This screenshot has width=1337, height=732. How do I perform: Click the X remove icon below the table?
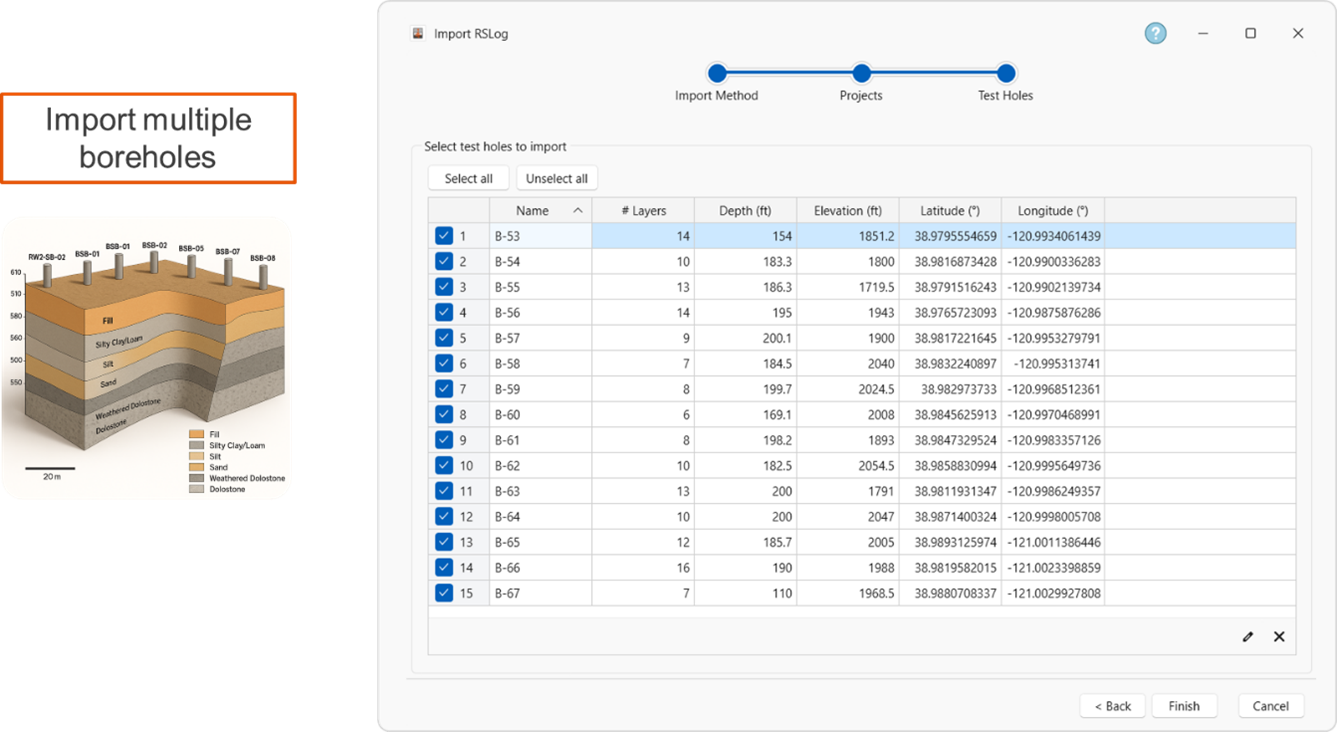pyautogui.click(x=1279, y=636)
